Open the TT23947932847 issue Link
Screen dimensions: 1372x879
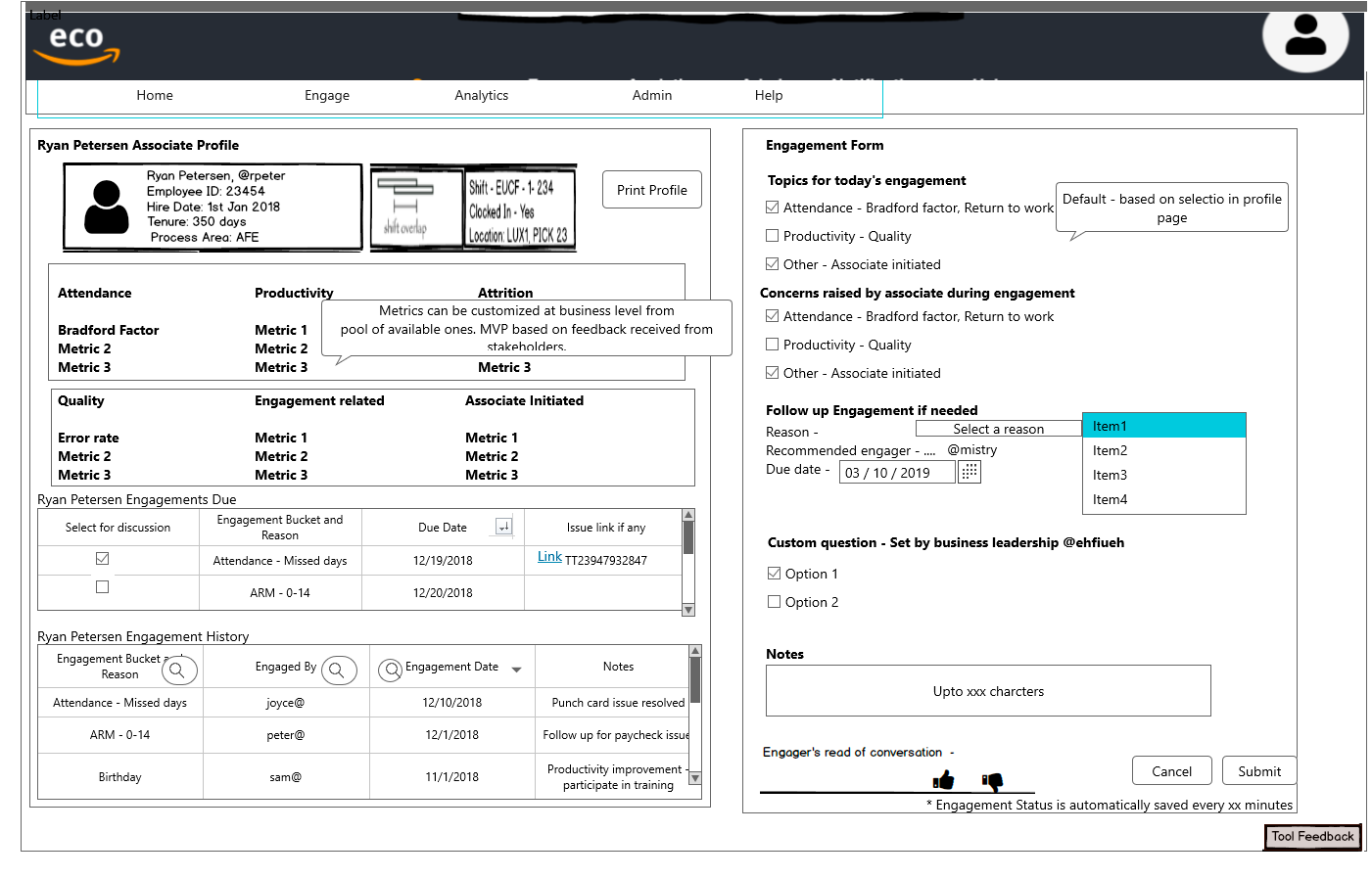click(x=549, y=556)
